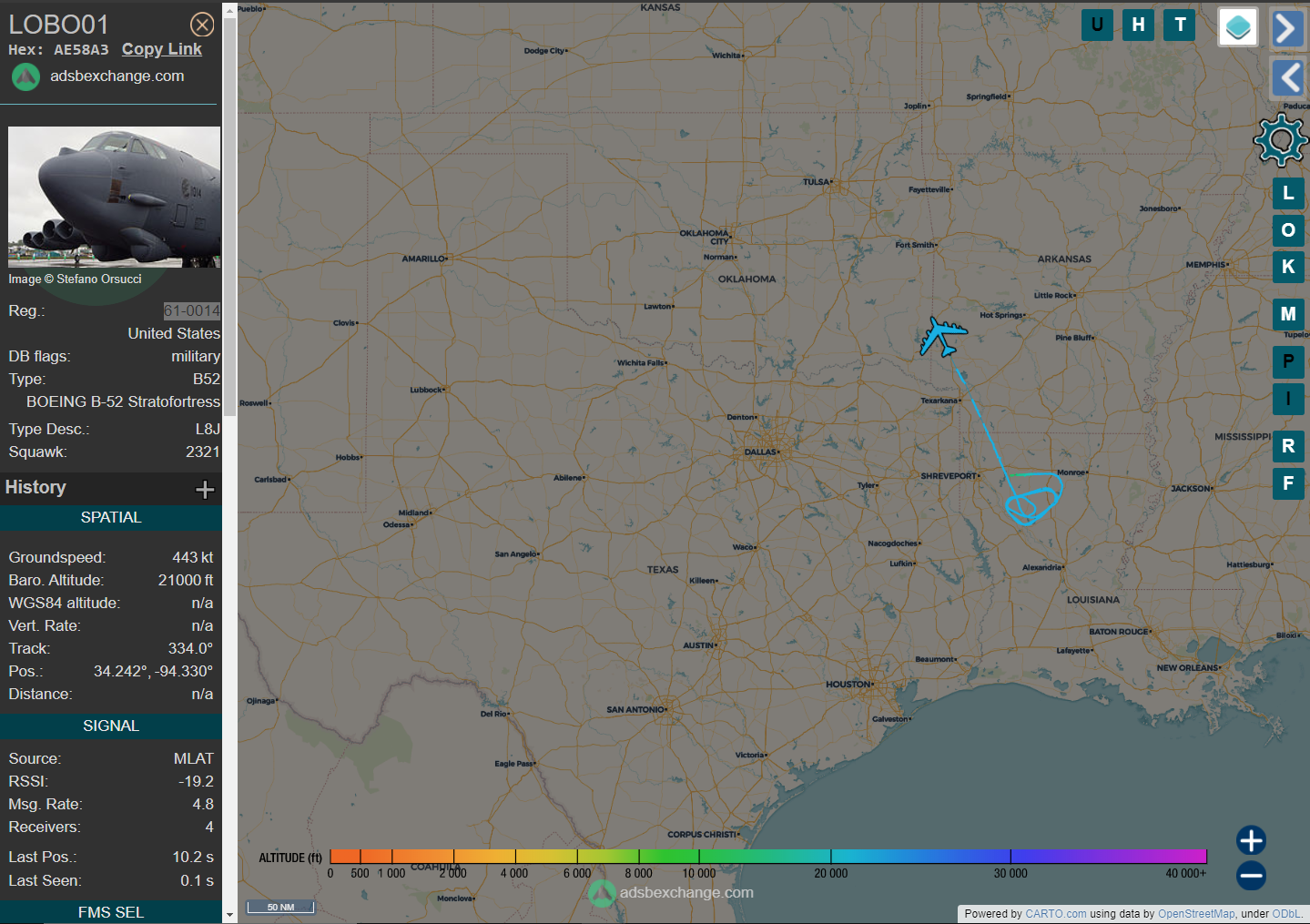Zoom in with the plus icon
The height and width of the screenshot is (924, 1310).
(x=1251, y=840)
